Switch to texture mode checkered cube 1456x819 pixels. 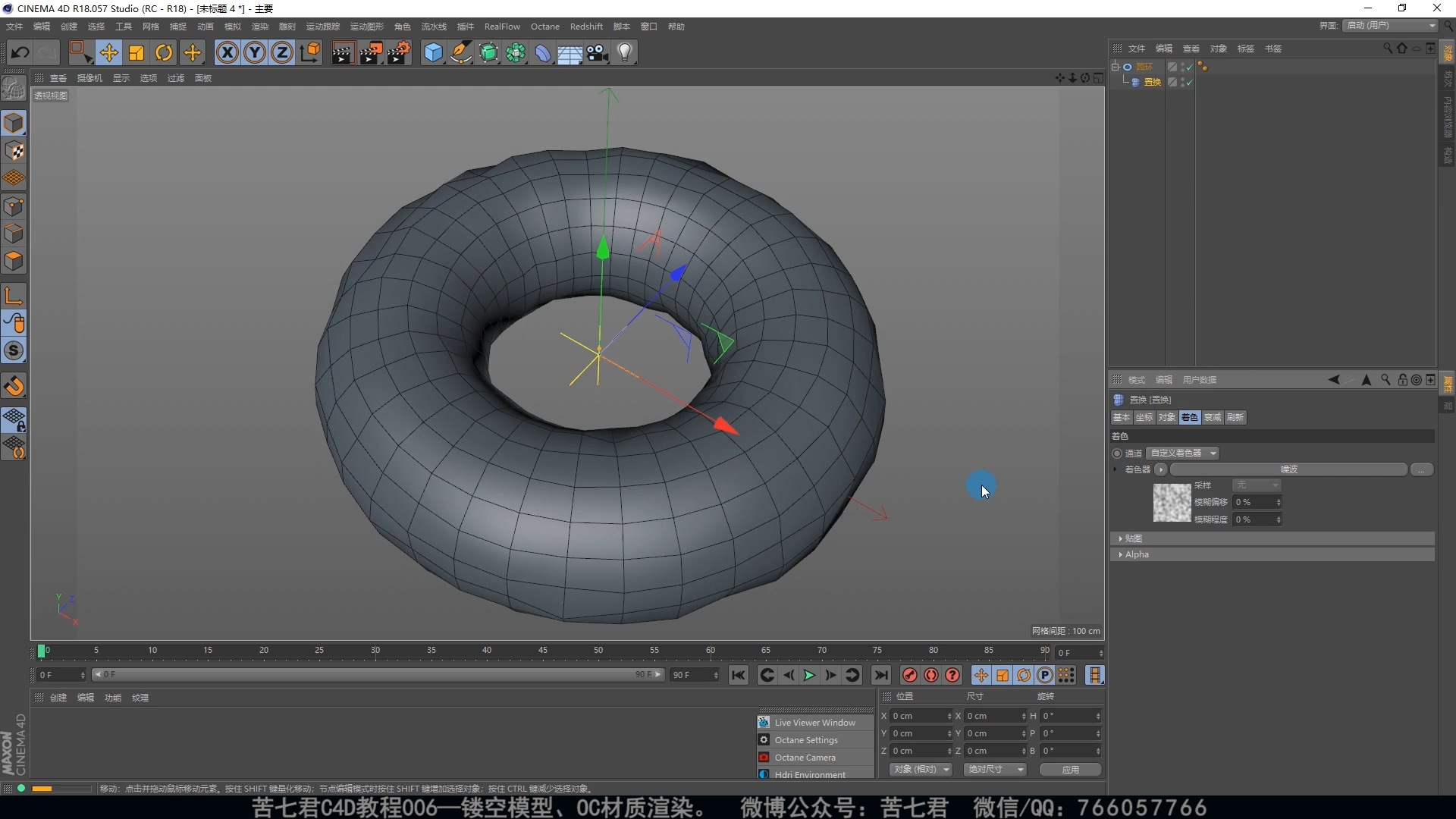pos(14,151)
